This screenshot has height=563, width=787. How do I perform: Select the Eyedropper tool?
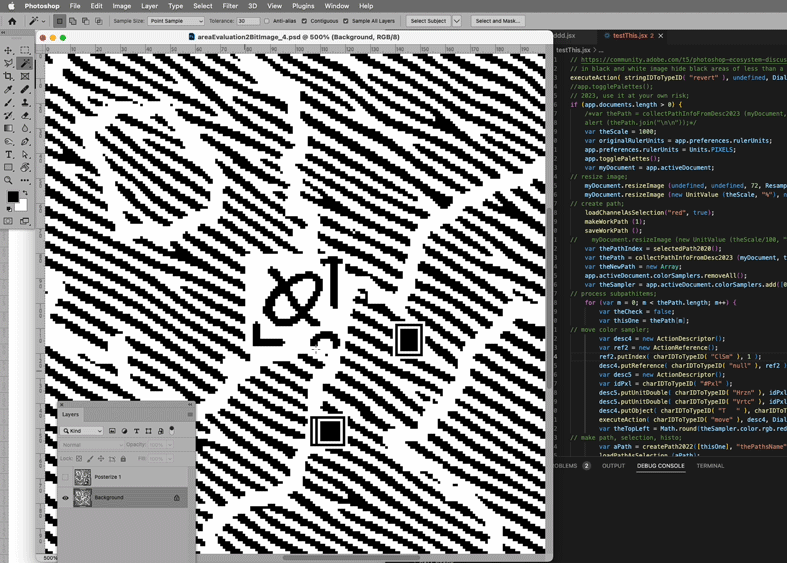(9, 89)
